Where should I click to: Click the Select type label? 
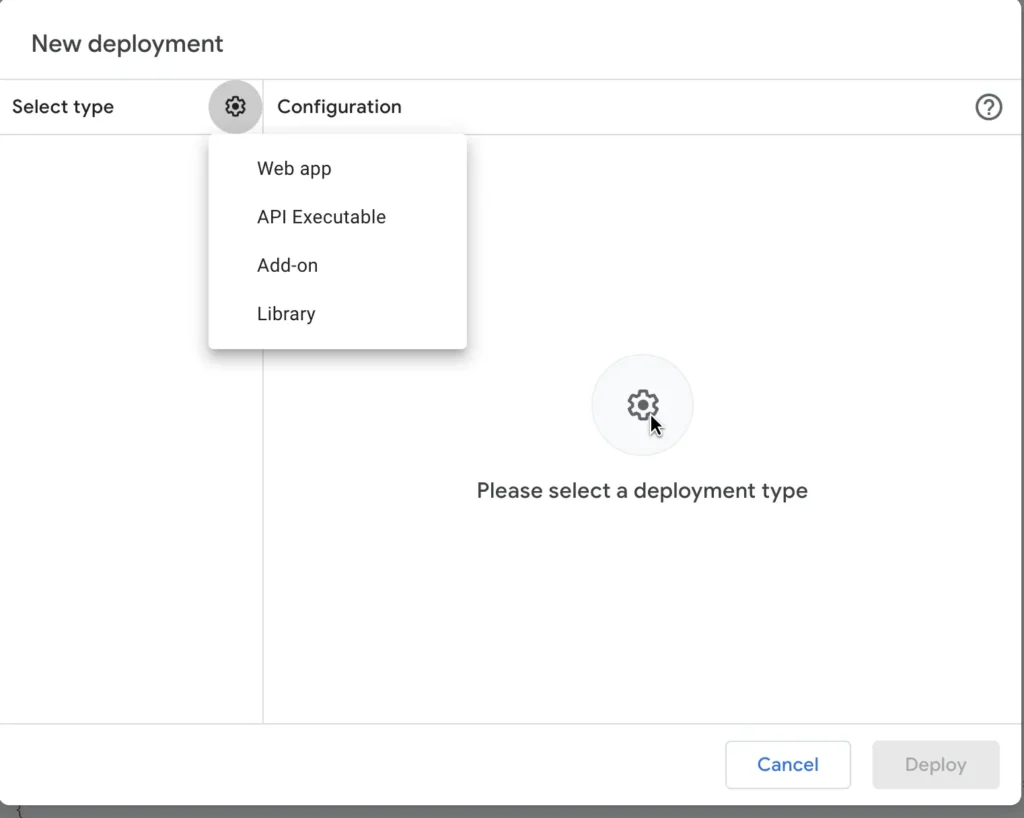pyautogui.click(x=63, y=107)
